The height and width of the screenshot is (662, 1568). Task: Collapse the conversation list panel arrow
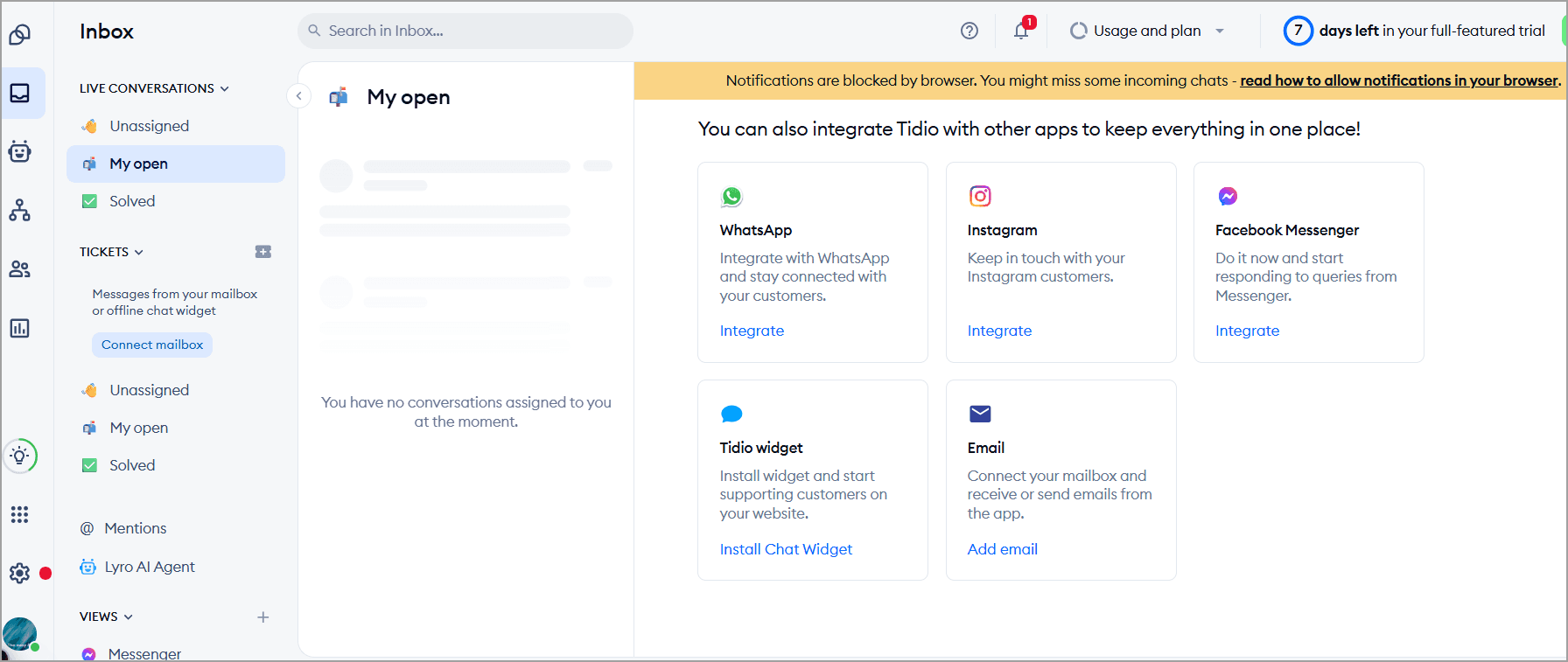pos(299,96)
